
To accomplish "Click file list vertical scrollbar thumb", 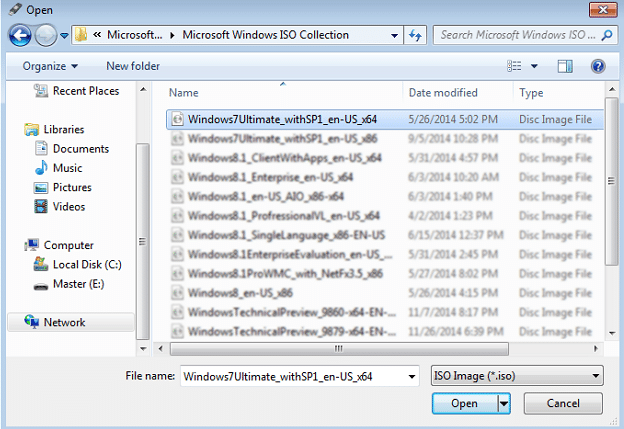I will 611,181.
